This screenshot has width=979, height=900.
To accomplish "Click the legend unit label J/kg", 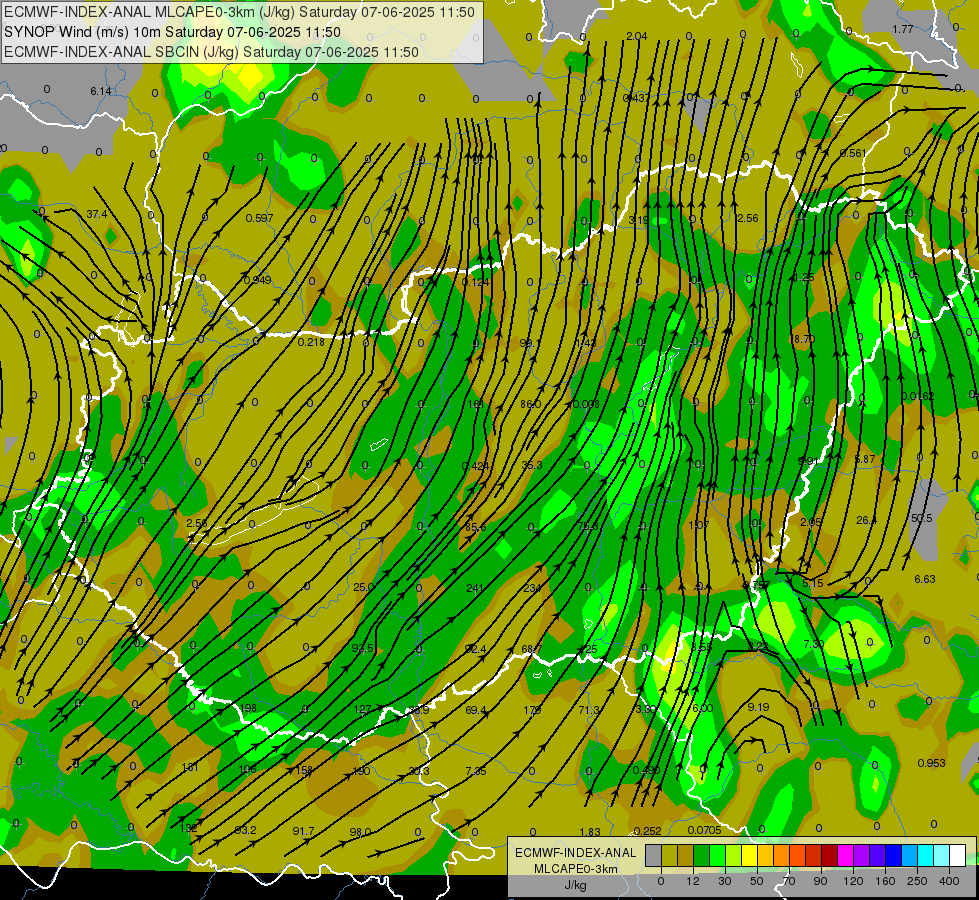I will point(575,885).
